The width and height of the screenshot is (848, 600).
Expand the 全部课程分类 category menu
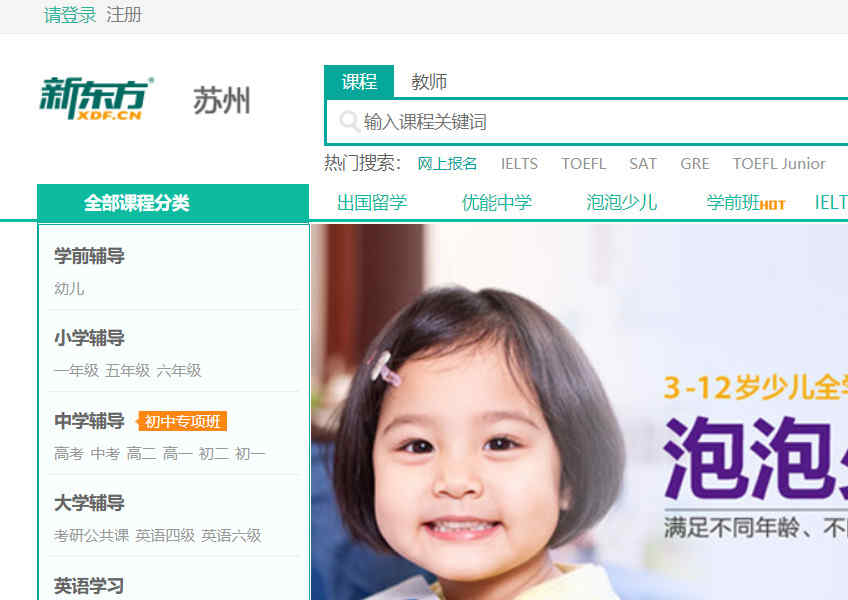(x=173, y=203)
